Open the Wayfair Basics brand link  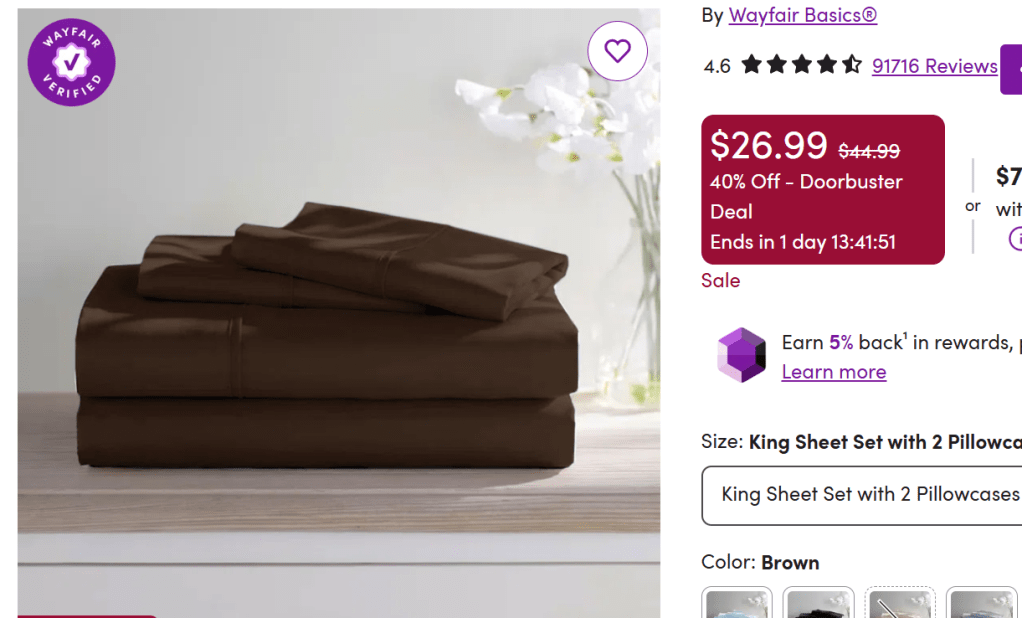[x=803, y=15]
